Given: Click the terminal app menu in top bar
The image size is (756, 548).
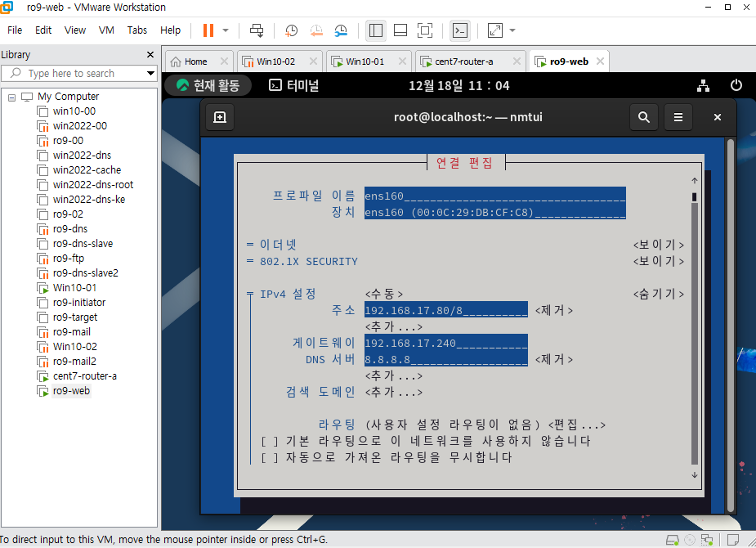Looking at the screenshot, I should coord(294,86).
